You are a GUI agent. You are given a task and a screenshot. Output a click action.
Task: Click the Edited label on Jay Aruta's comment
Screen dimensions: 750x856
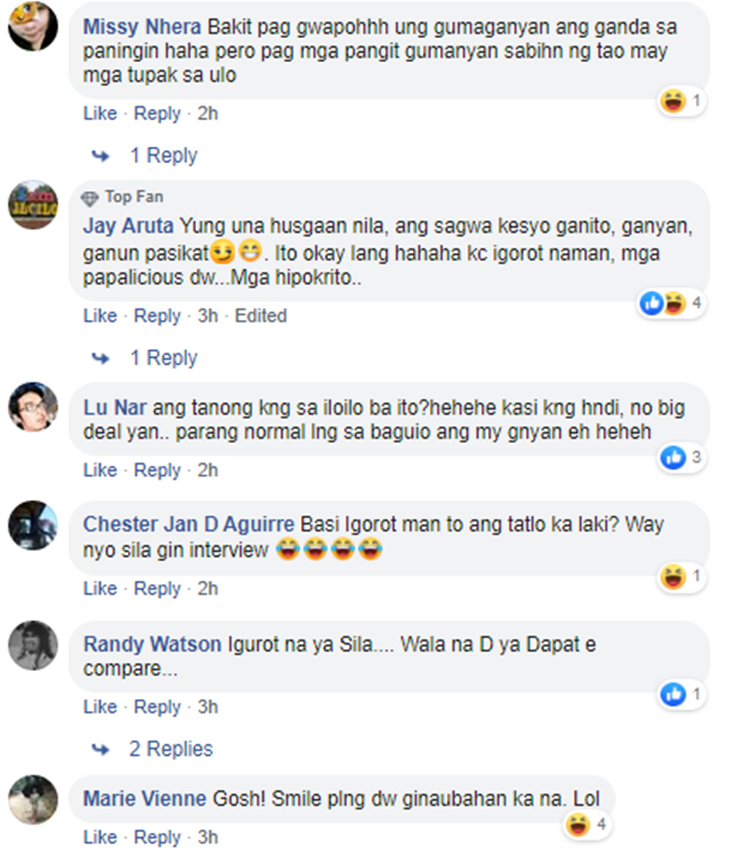point(261,316)
